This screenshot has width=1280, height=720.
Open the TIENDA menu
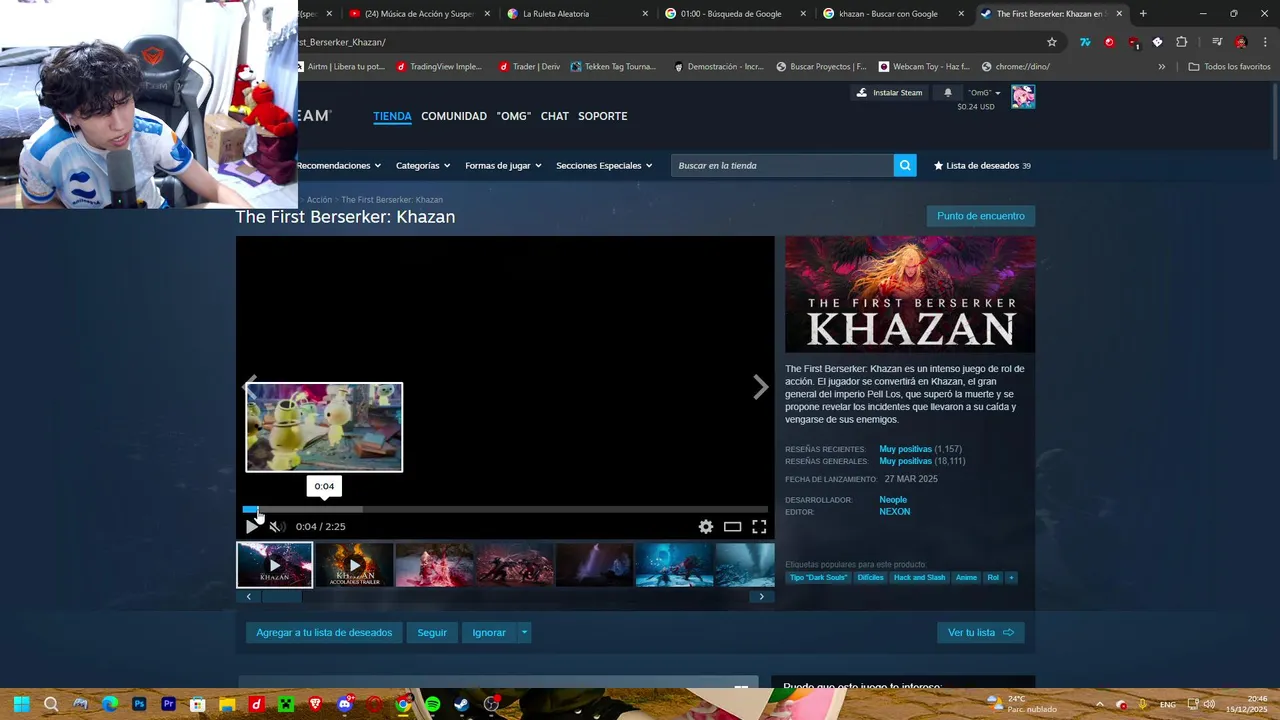coord(392,116)
